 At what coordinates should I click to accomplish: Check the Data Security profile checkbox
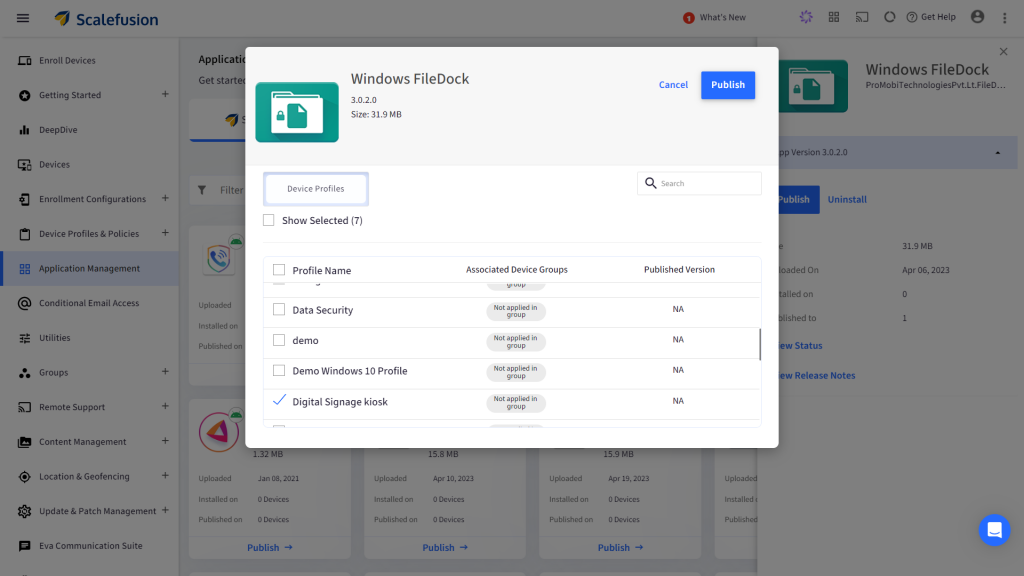279,310
